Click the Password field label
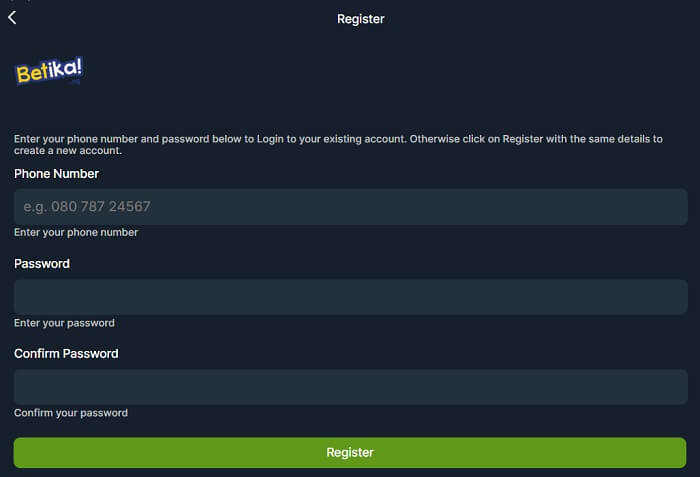This screenshot has height=477, width=700. click(42, 264)
